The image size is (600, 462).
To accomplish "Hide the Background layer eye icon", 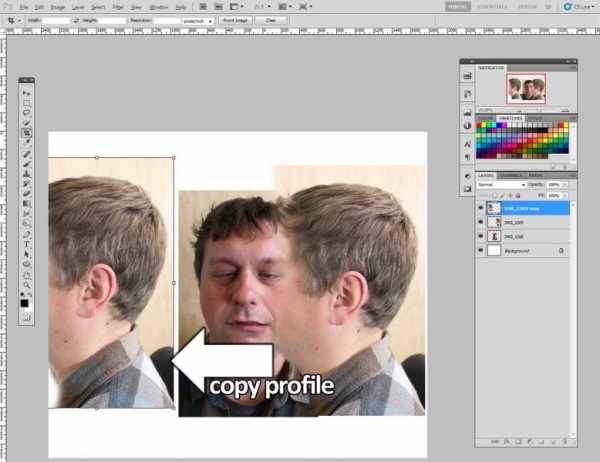I will coord(481,251).
